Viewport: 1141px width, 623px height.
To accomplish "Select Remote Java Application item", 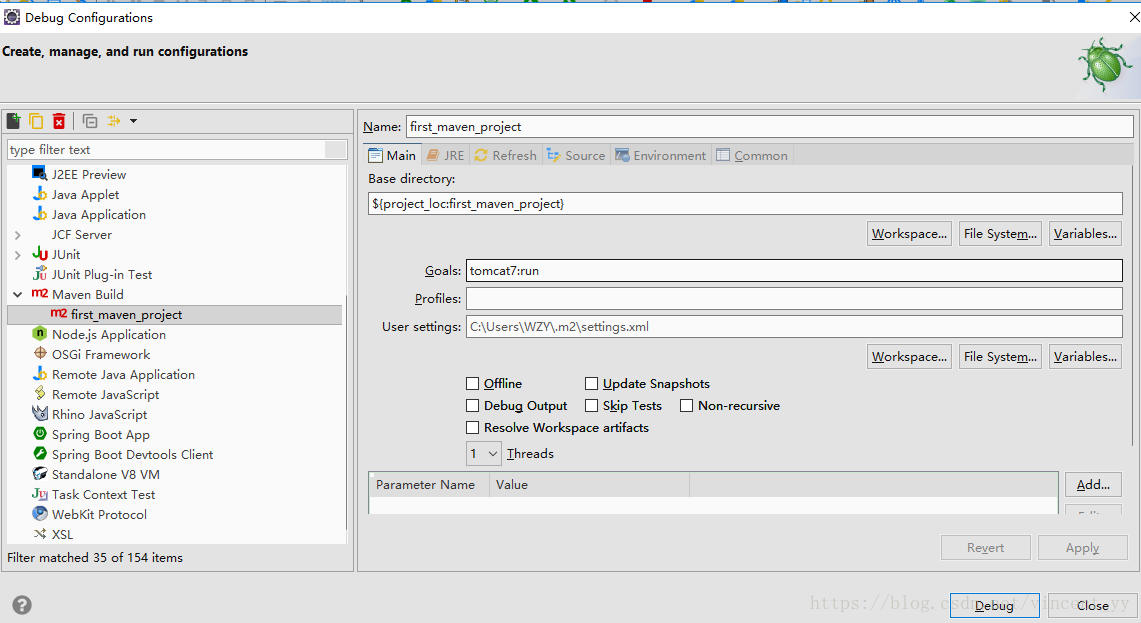I will pyautogui.click(x=124, y=375).
